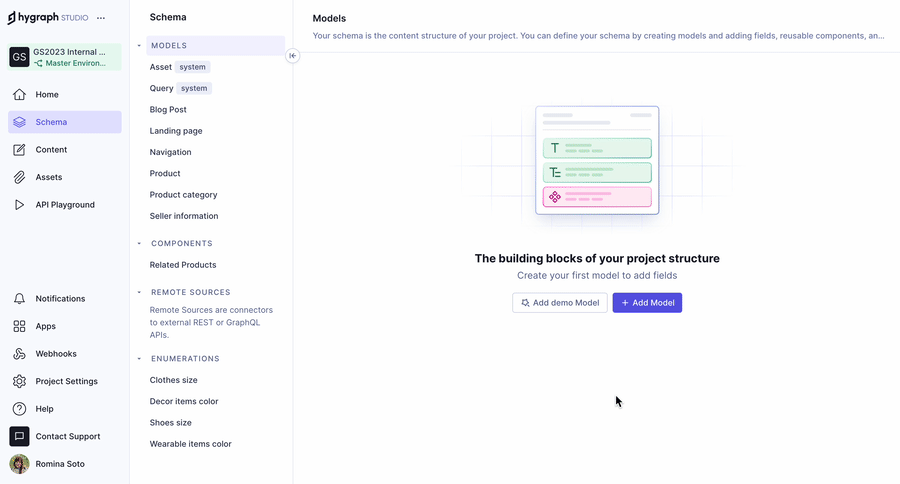Click the Home house icon
The height and width of the screenshot is (484, 900).
click(19, 95)
